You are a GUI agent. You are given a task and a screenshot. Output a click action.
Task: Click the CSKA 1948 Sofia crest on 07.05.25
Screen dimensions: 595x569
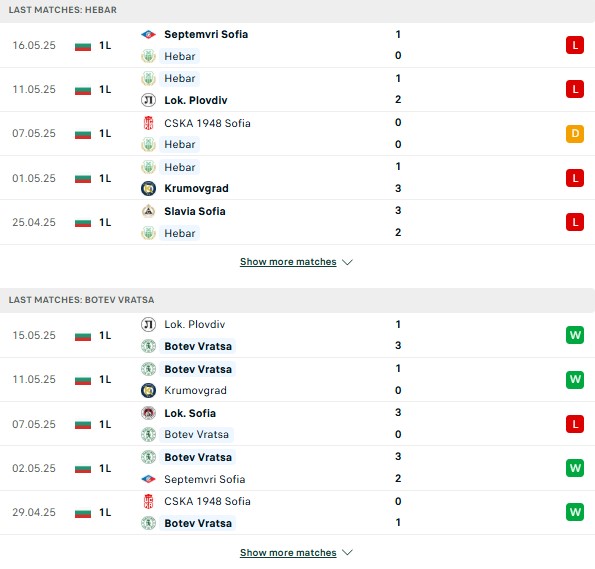click(x=148, y=123)
